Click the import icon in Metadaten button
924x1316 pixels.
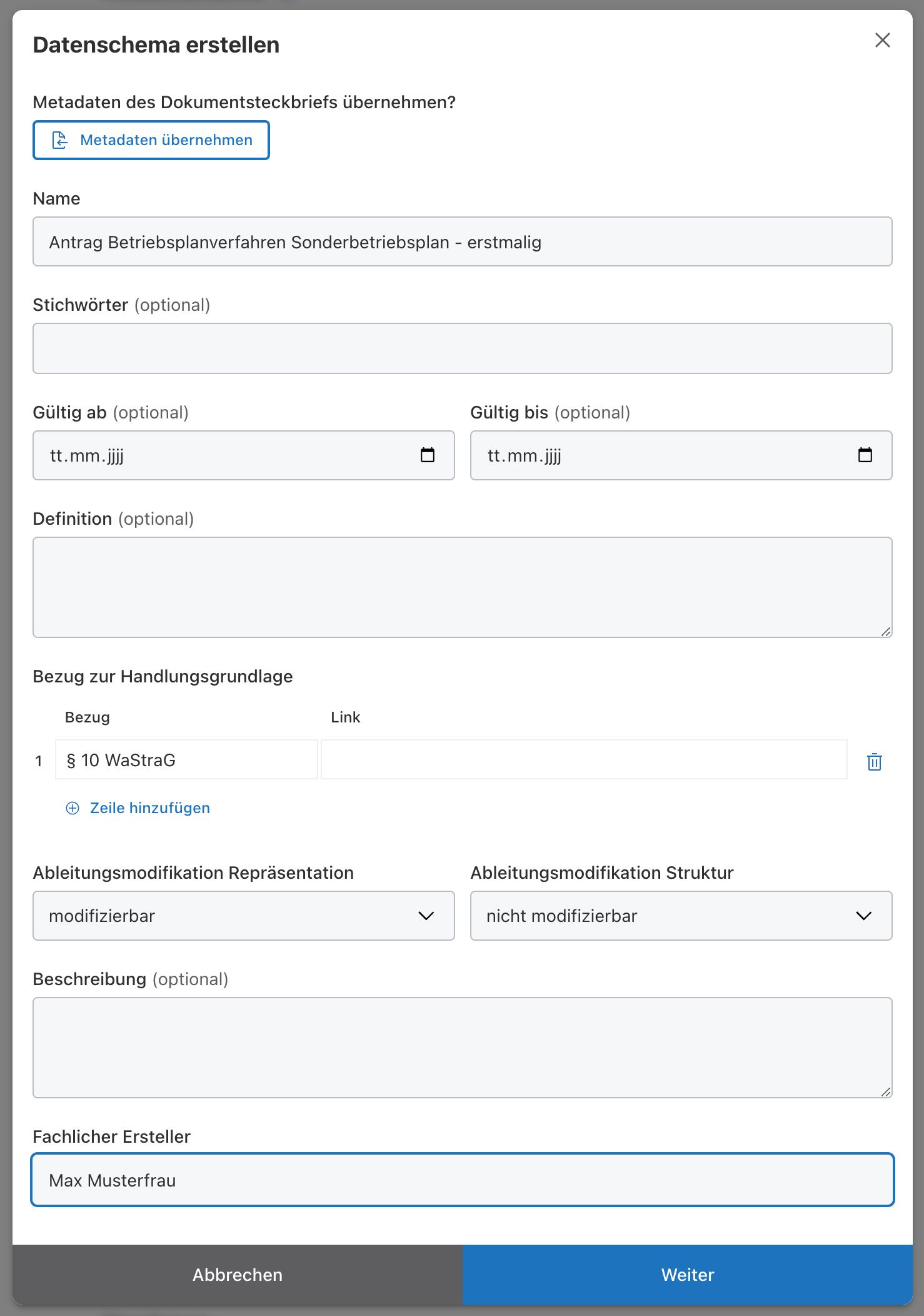(x=60, y=140)
